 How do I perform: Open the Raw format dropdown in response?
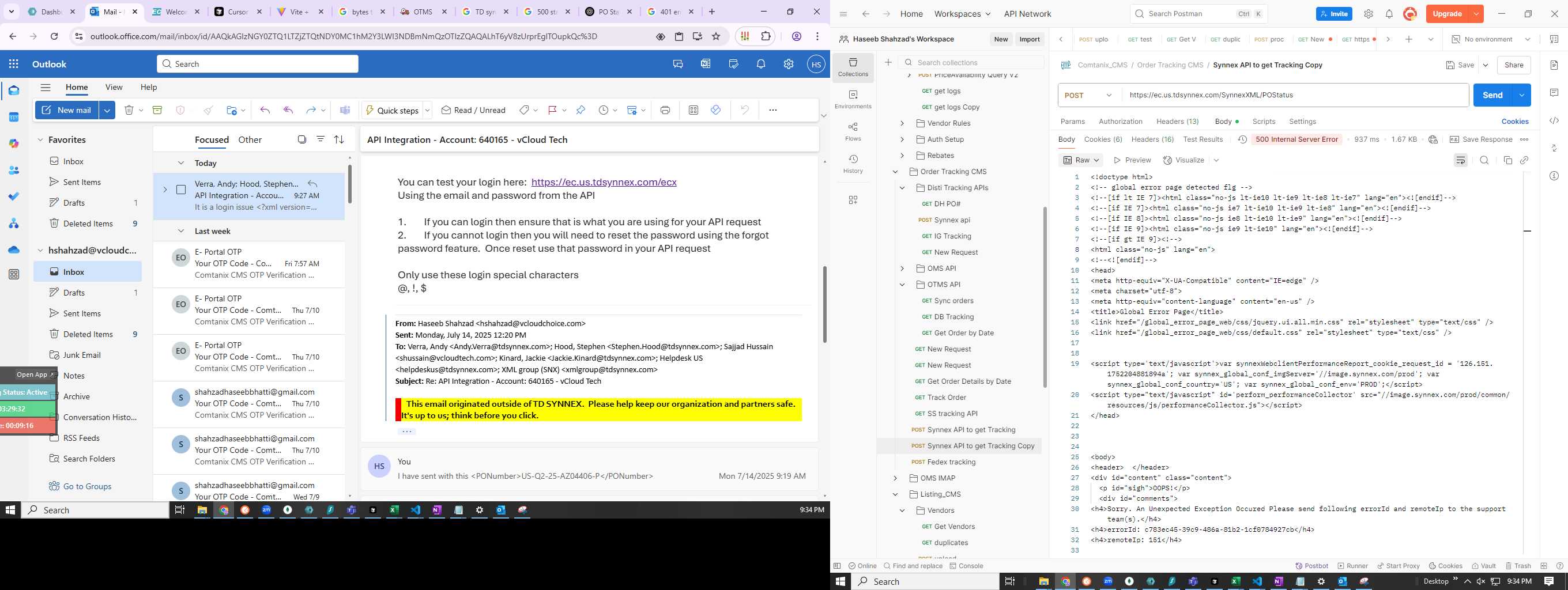[1081, 160]
